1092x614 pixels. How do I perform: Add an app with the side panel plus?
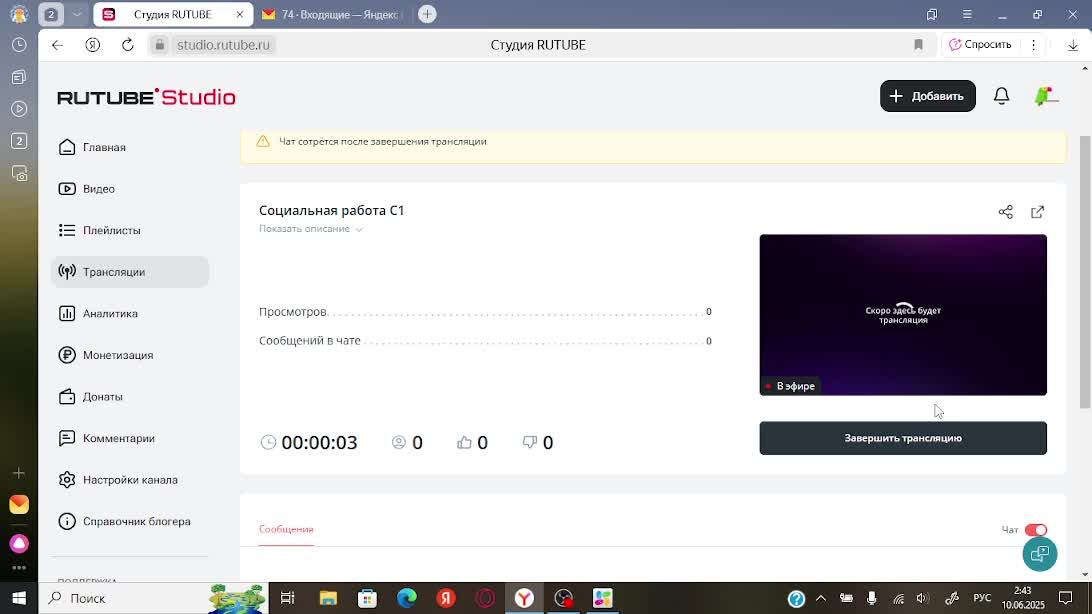click(19, 473)
